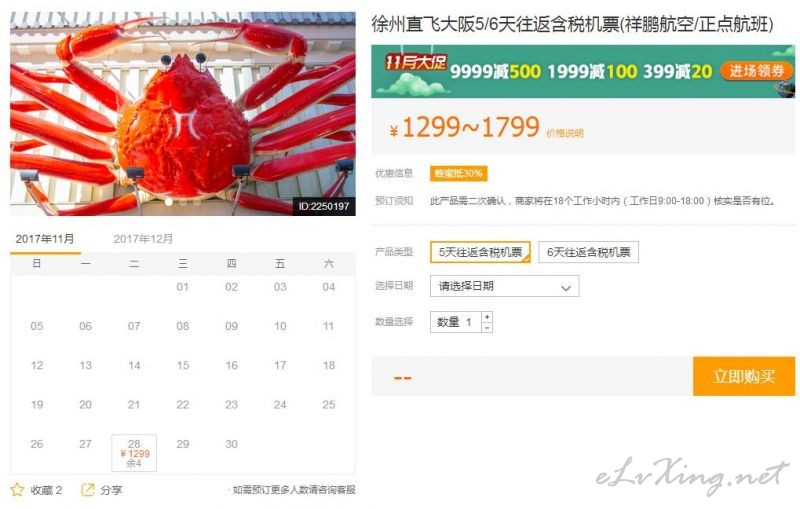Increase quantity with plus stepper
800x509 pixels.
(487, 317)
